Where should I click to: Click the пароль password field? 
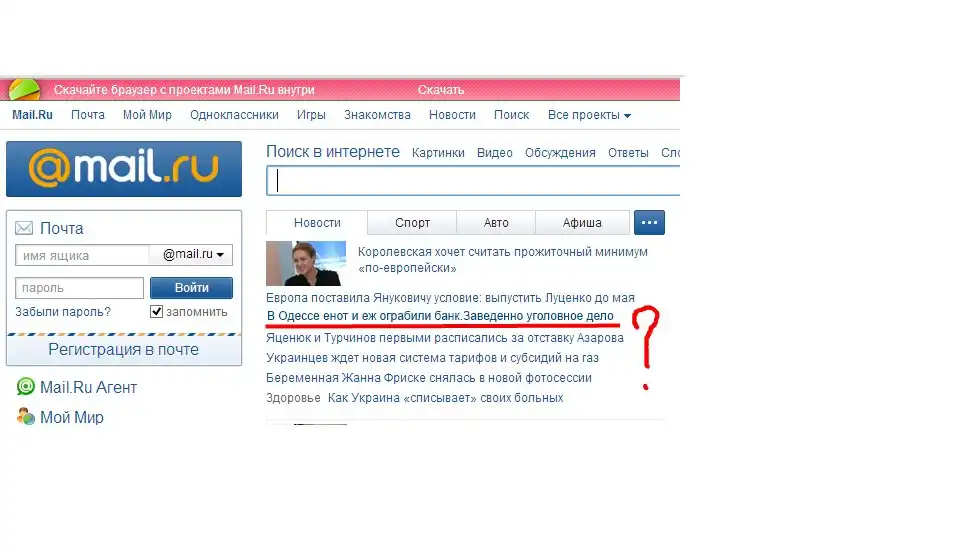point(80,288)
